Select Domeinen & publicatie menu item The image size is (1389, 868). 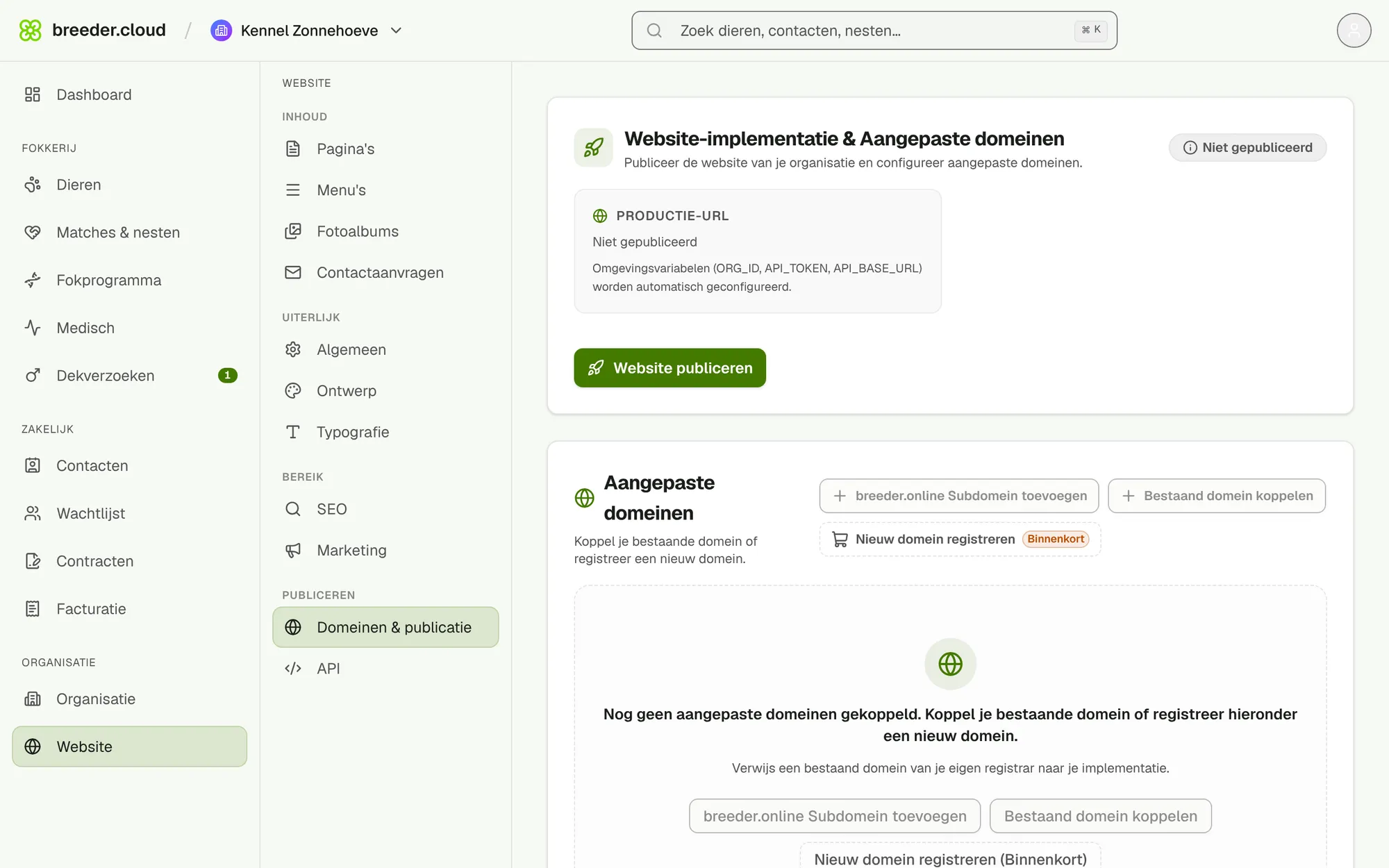pyautogui.click(x=385, y=627)
